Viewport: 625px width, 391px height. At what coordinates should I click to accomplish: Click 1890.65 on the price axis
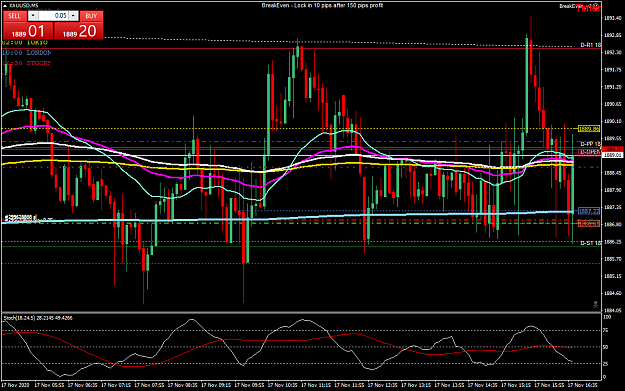pos(613,104)
